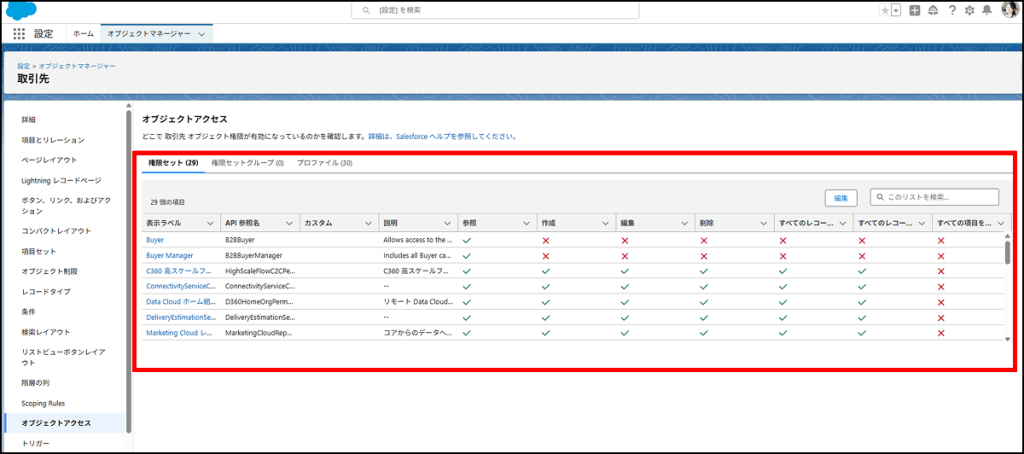This screenshot has width=1024, height=454.
Task: Open 作成 column dropdown arrow
Action: pyautogui.click(x=605, y=223)
